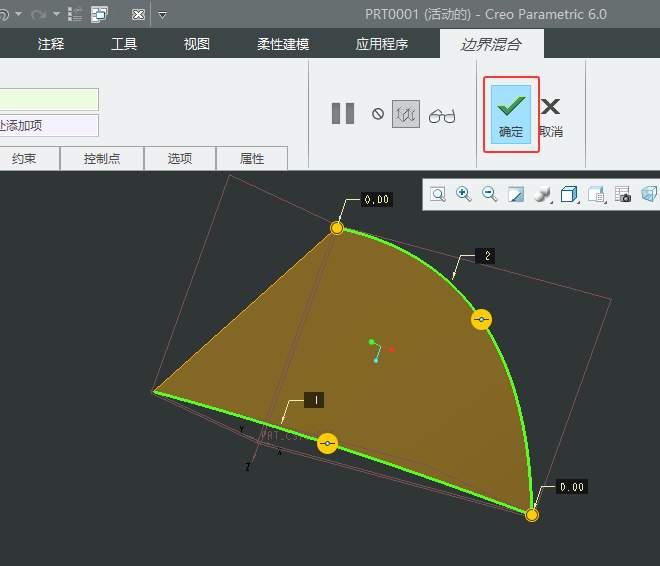Viewport: 660px width, 566px height.
Task: Click the yellow midpoint handle on arc curve 2
Action: pos(481,319)
